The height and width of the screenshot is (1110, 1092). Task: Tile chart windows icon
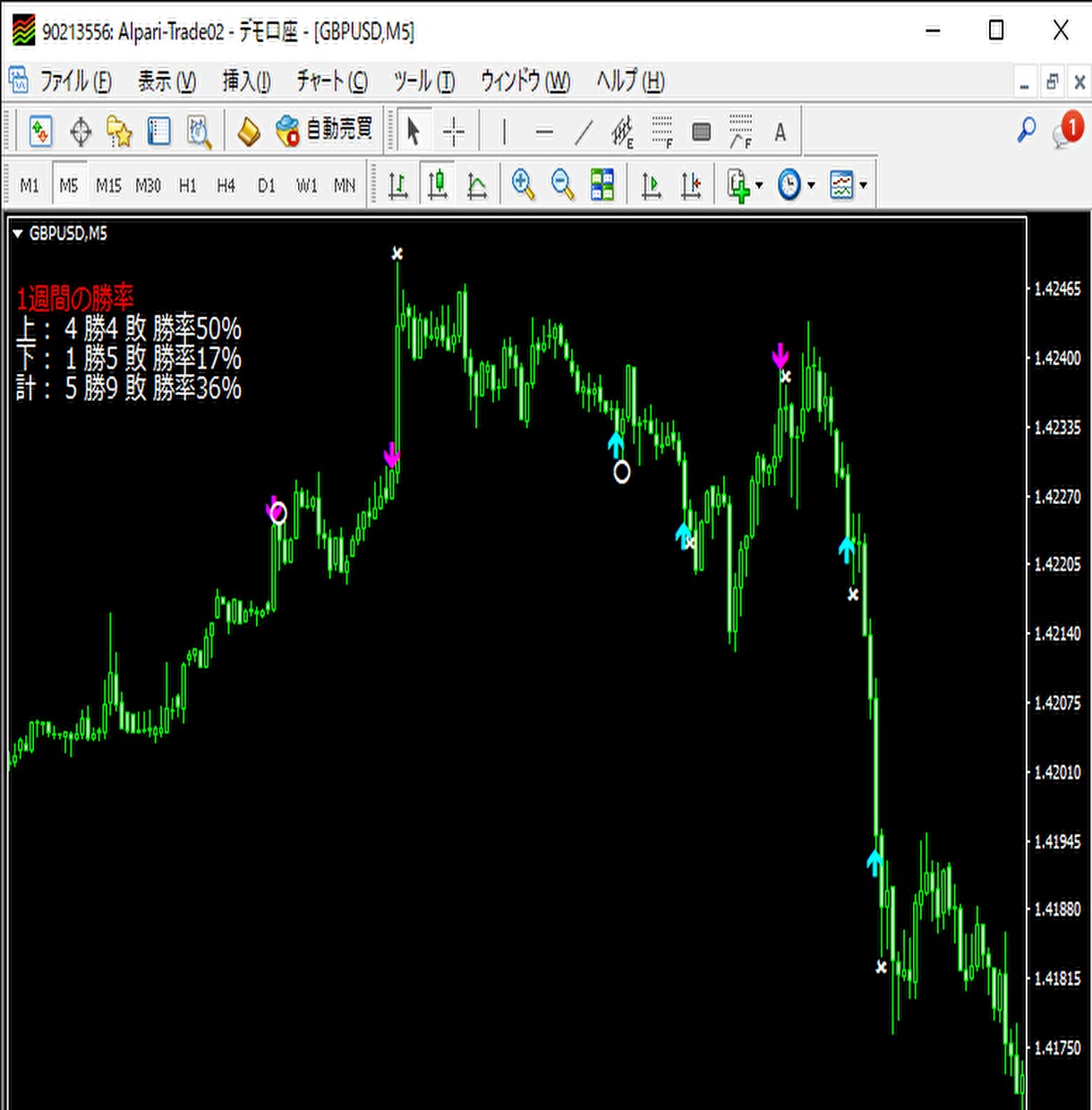point(602,185)
